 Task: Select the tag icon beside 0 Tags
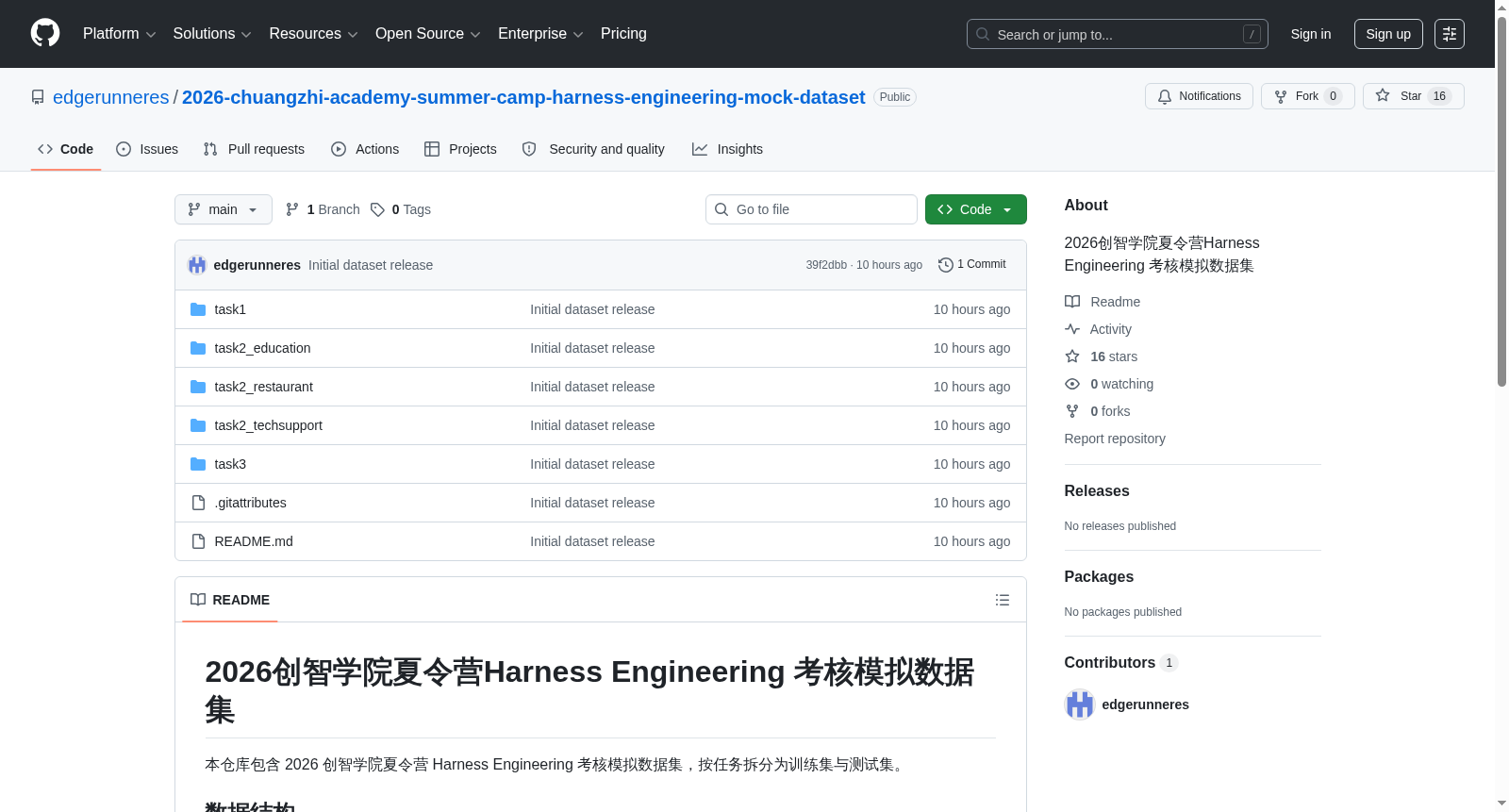[377, 209]
